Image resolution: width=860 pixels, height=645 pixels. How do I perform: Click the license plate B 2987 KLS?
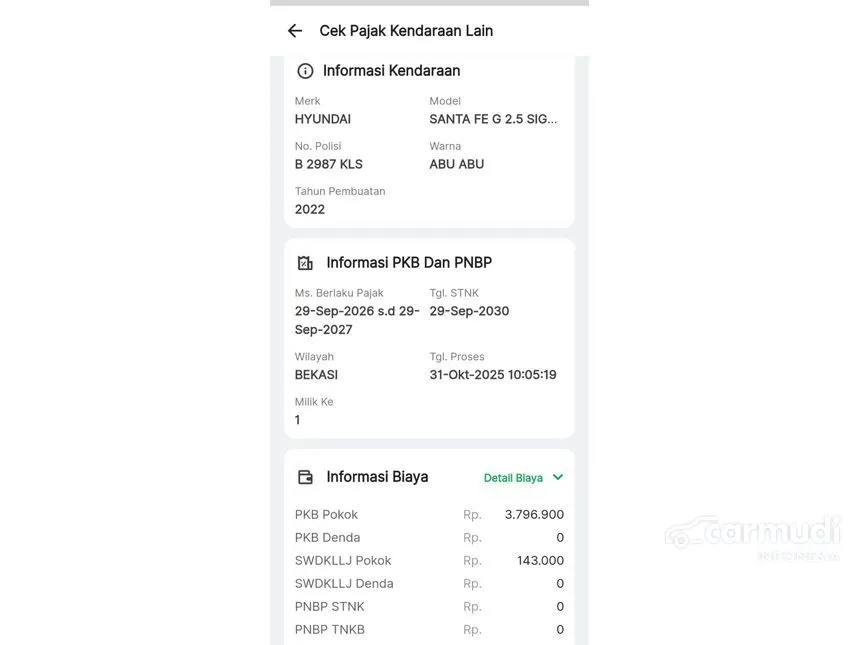coord(328,164)
